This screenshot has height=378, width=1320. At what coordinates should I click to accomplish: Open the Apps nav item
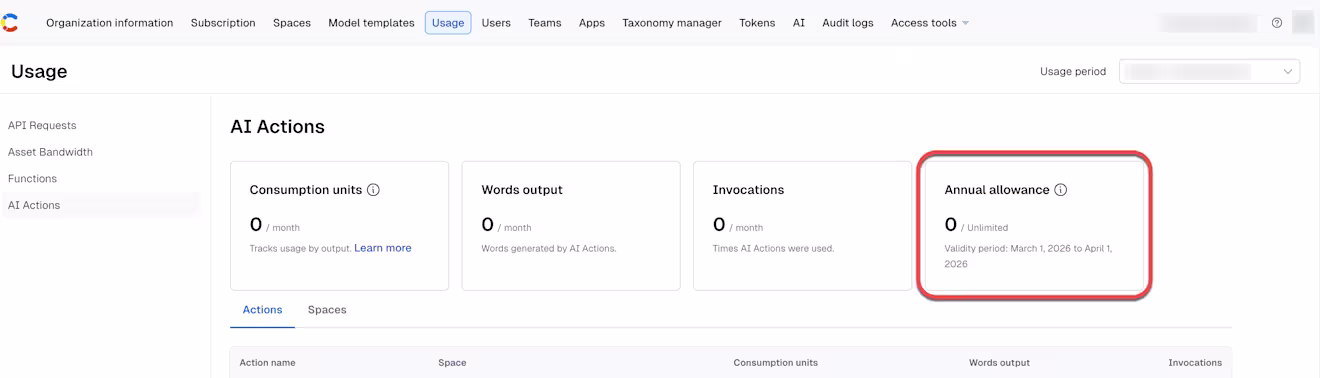click(x=592, y=23)
